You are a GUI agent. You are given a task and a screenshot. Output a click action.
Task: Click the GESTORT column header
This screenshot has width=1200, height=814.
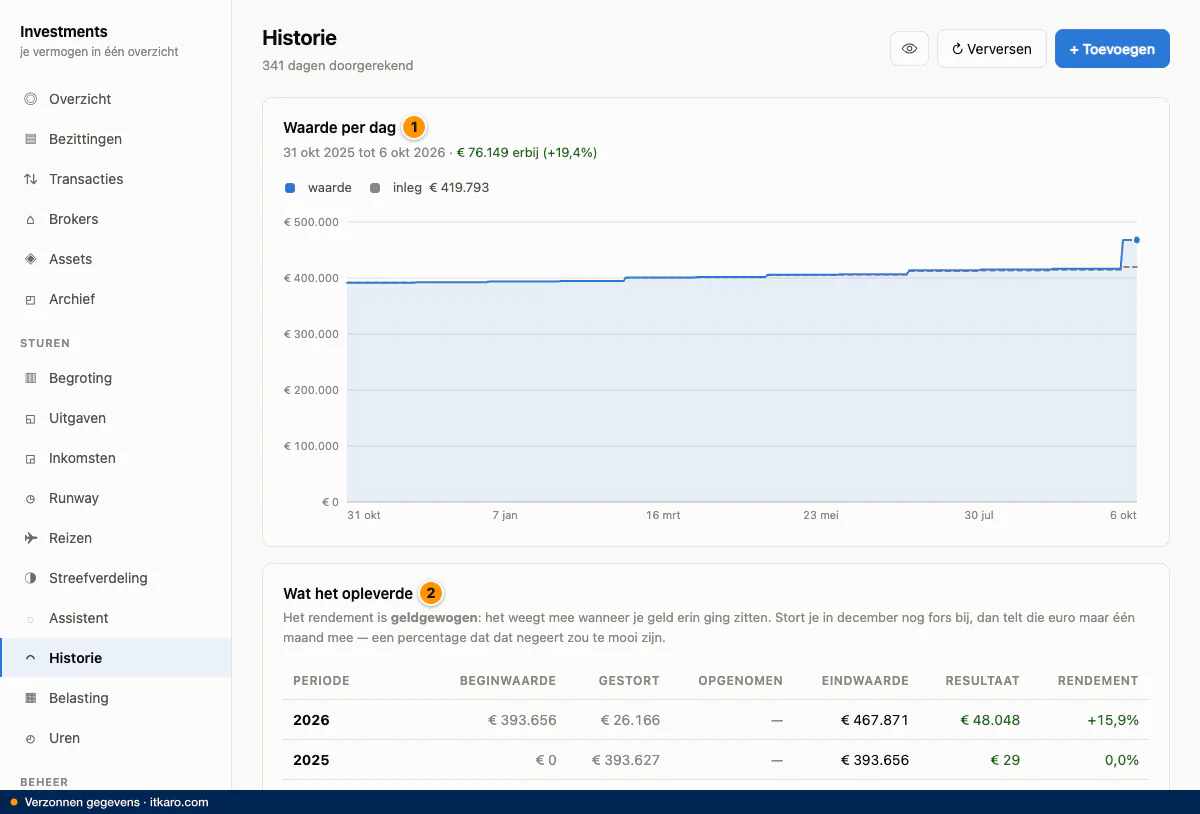629,681
